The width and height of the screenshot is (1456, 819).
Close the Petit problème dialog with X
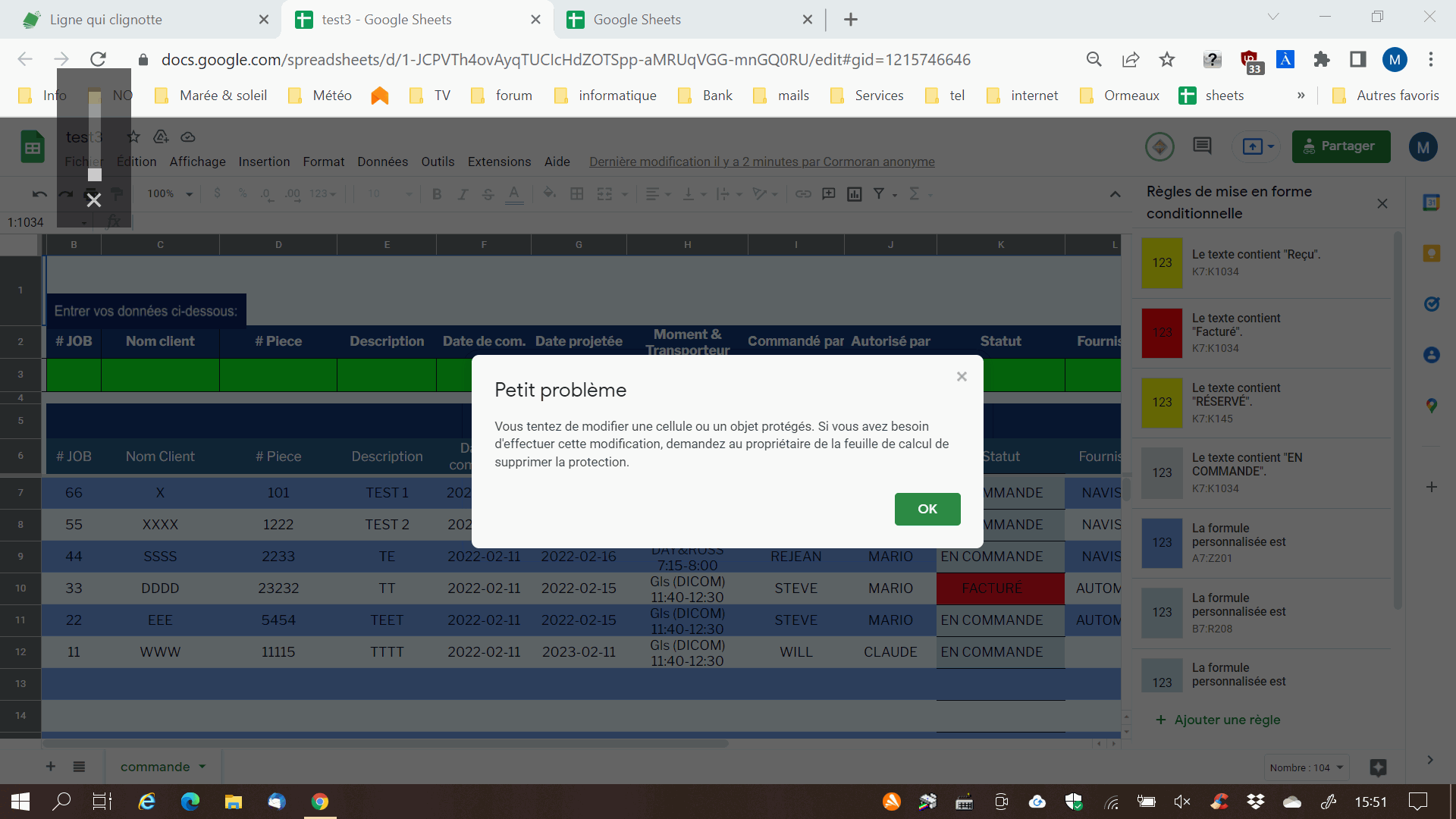pyautogui.click(x=962, y=377)
